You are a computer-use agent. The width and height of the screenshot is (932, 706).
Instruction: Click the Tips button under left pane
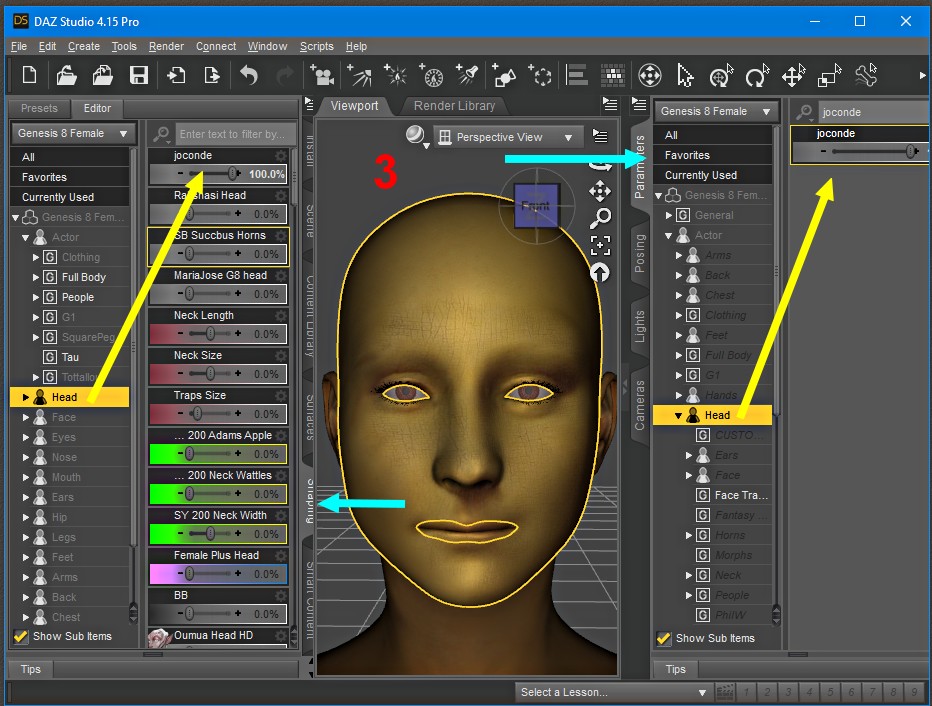(31, 669)
